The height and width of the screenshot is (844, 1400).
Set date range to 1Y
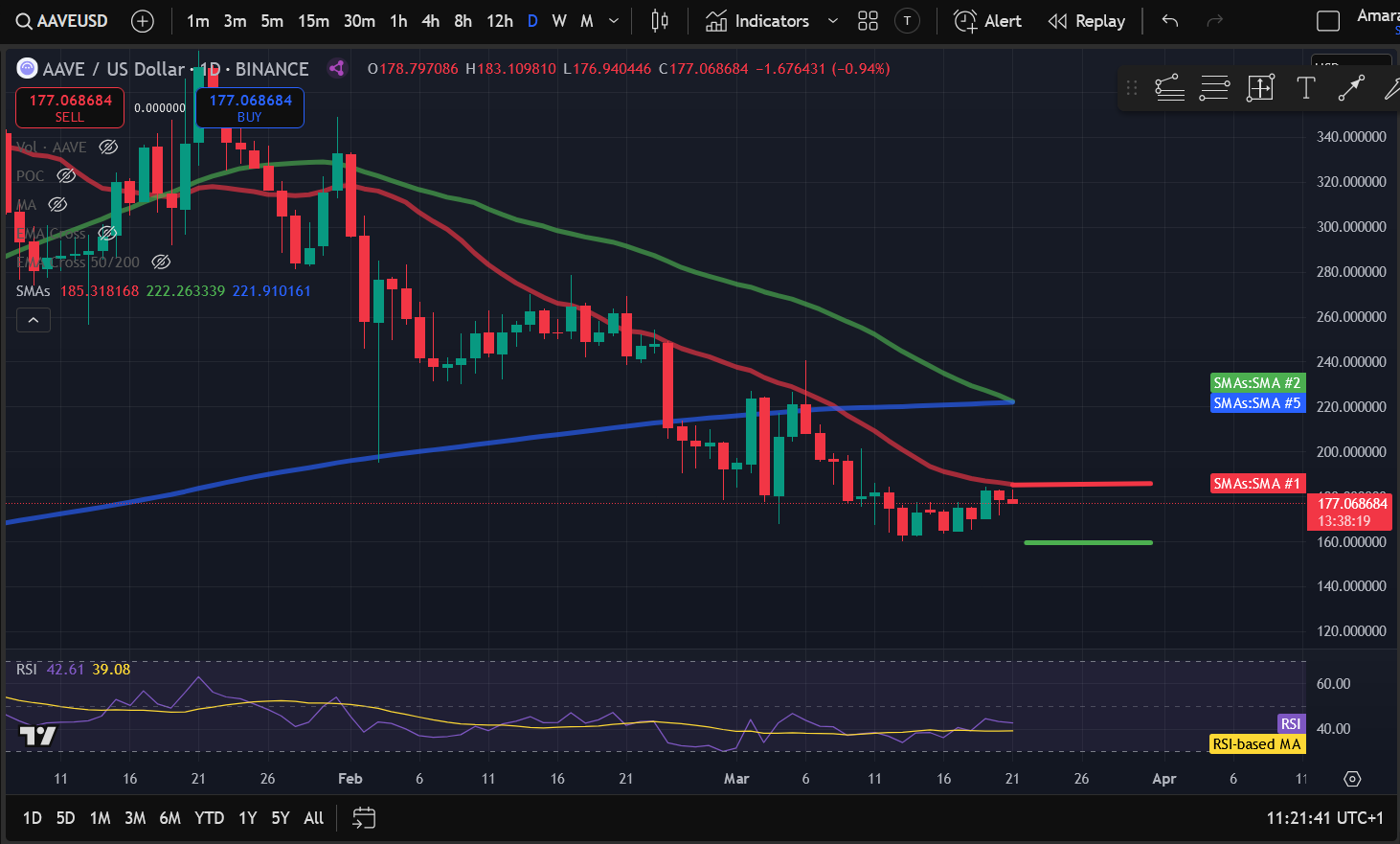(x=248, y=818)
